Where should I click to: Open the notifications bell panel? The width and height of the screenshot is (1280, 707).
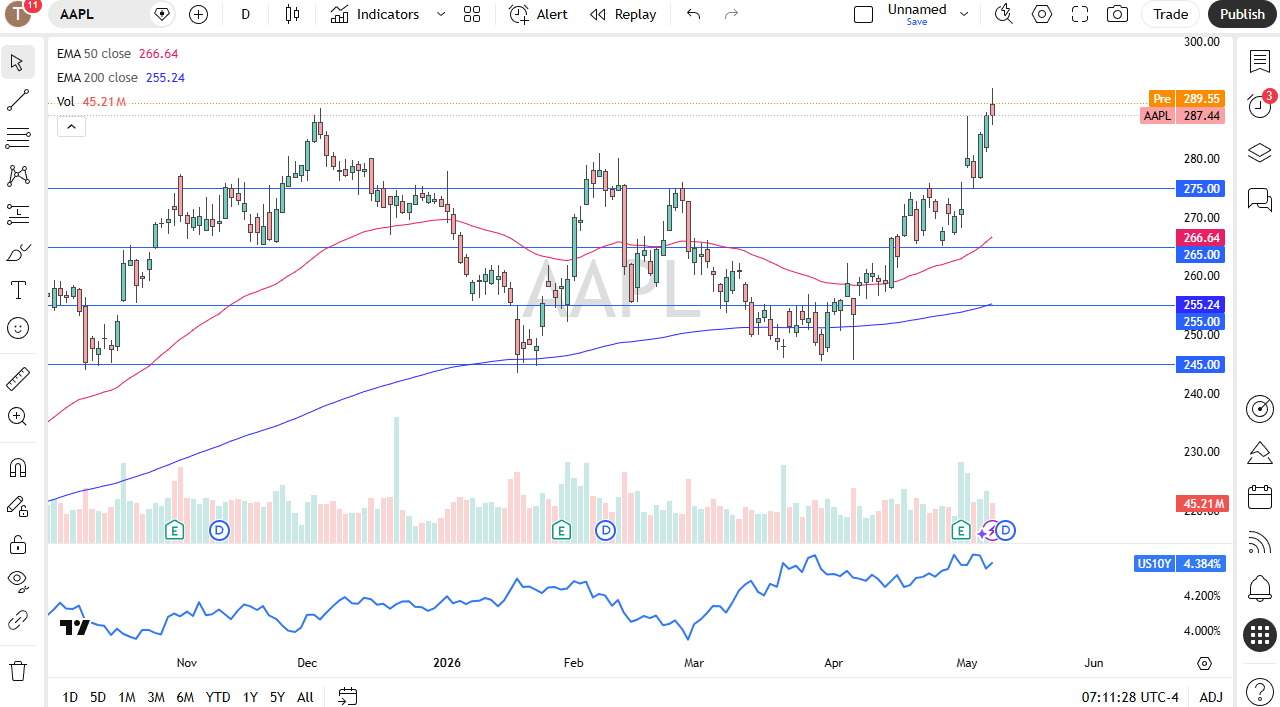1260,589
